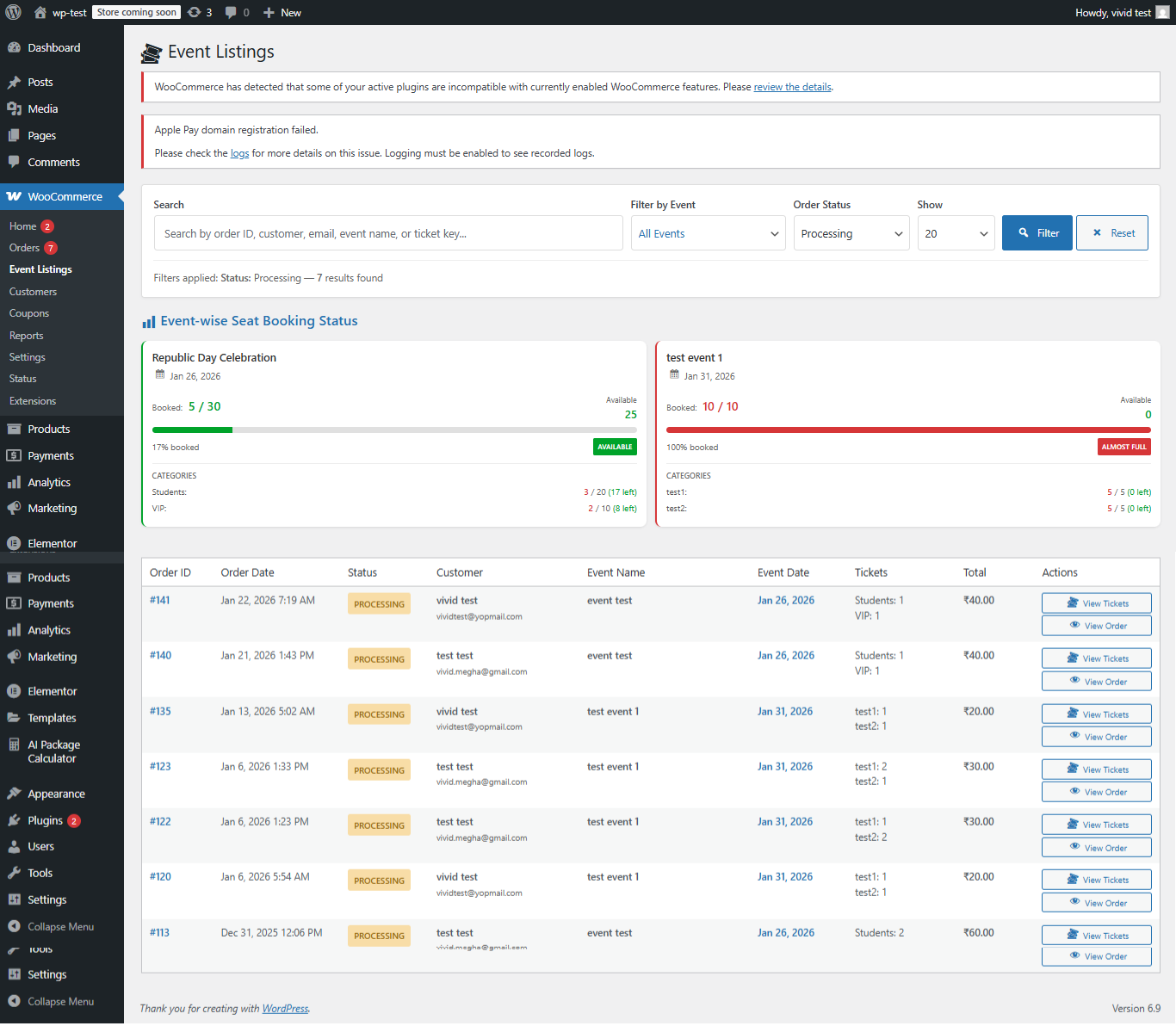Select the Tools wrench icon
Image resolution: width=1176 pixels, height=1026 pixels.
(x=15, y=872)
